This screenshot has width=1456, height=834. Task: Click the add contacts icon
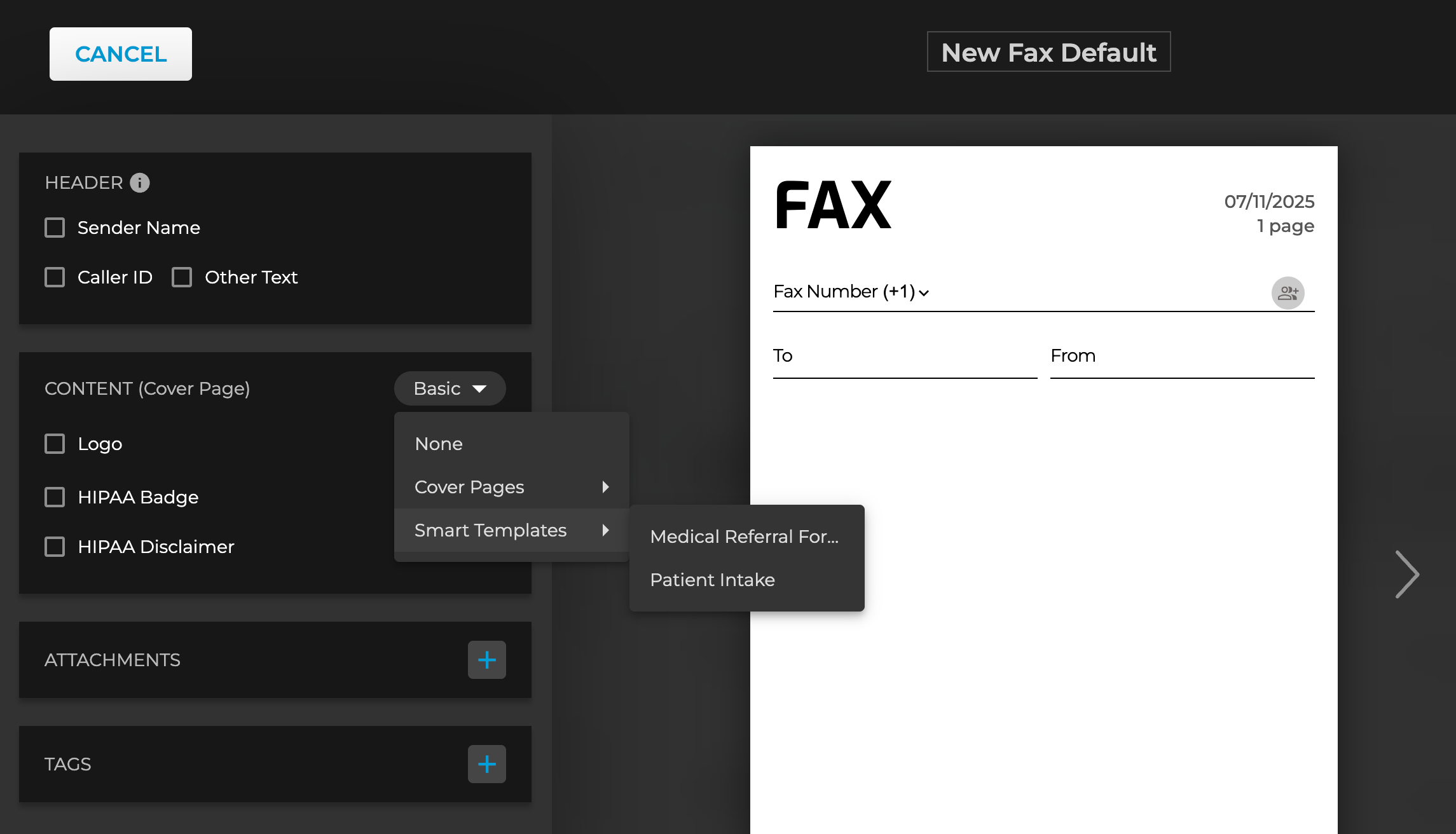pyautogui.click(x=1288, y=293)
